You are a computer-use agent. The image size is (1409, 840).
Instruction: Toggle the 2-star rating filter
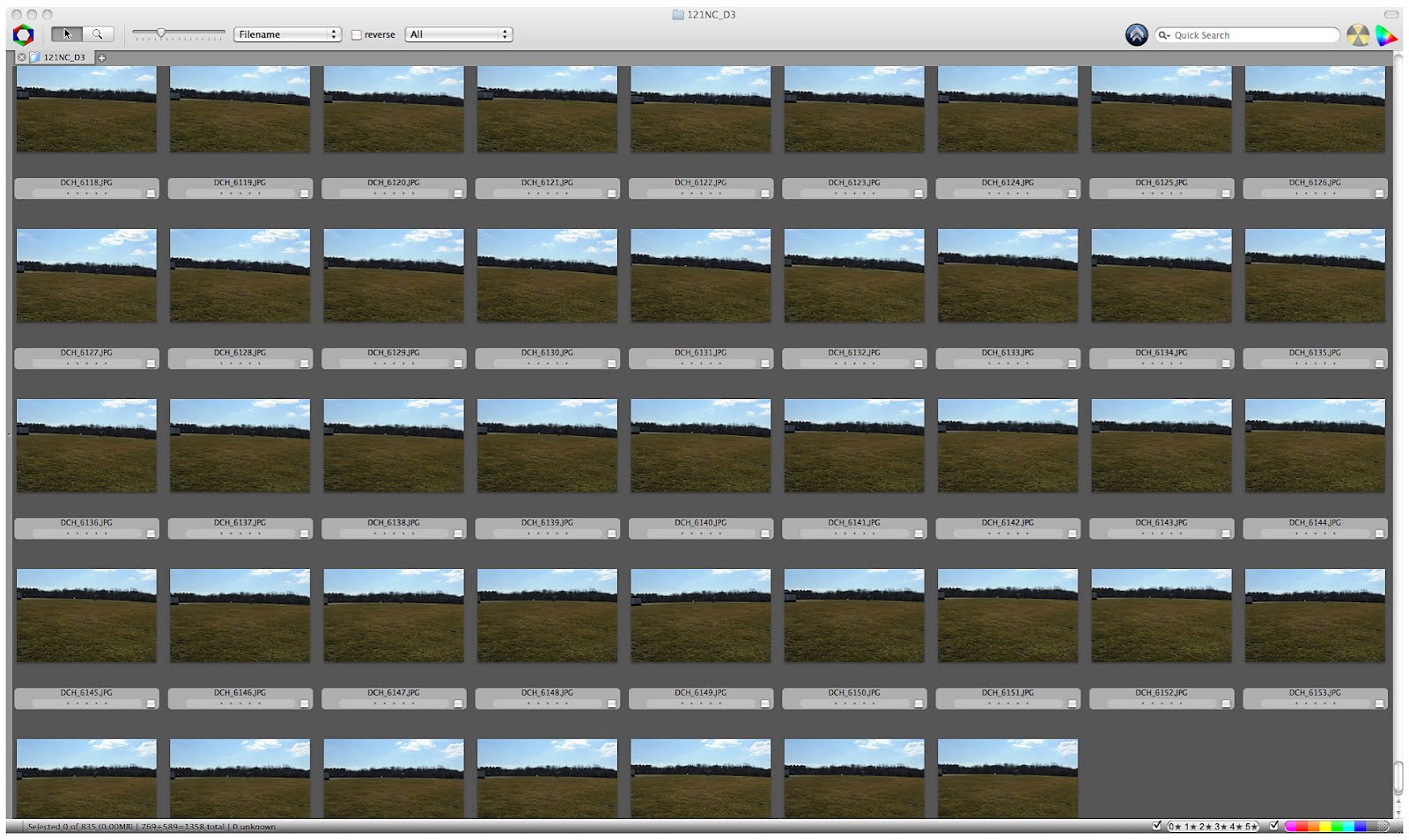click(1206, 827)
